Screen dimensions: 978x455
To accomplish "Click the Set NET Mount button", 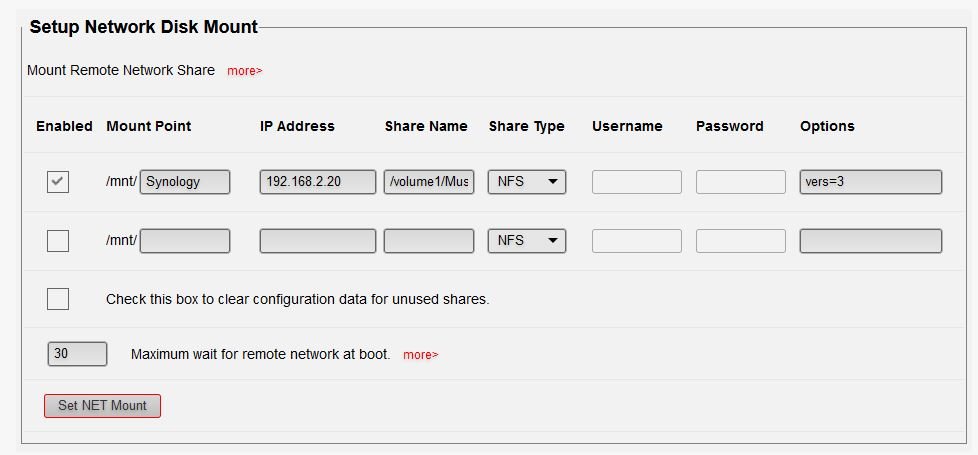I will 102,405.
